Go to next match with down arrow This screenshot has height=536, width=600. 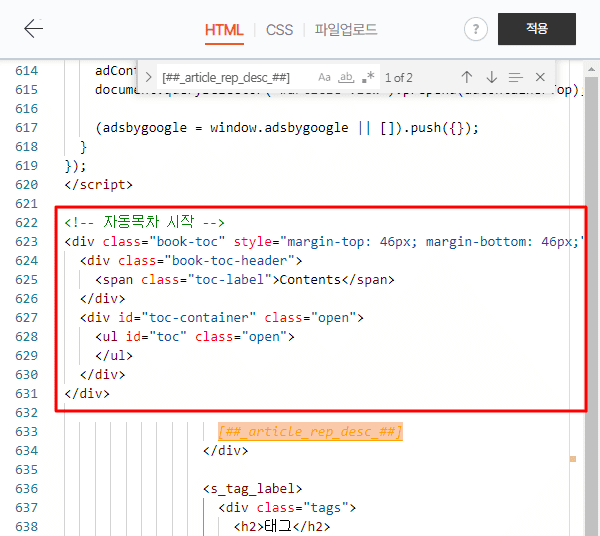(x=491, y=77)
